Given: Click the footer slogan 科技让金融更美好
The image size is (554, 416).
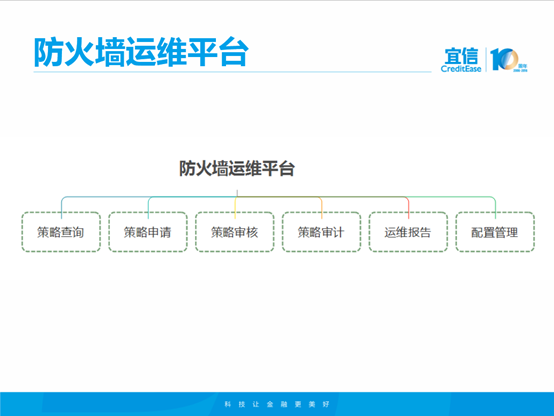Looking at the screenshot, I should (x=277, y=404).
